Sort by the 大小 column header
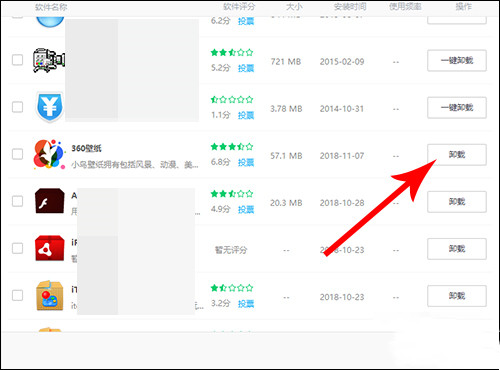The image size is (500, 370). pos(294,7)
